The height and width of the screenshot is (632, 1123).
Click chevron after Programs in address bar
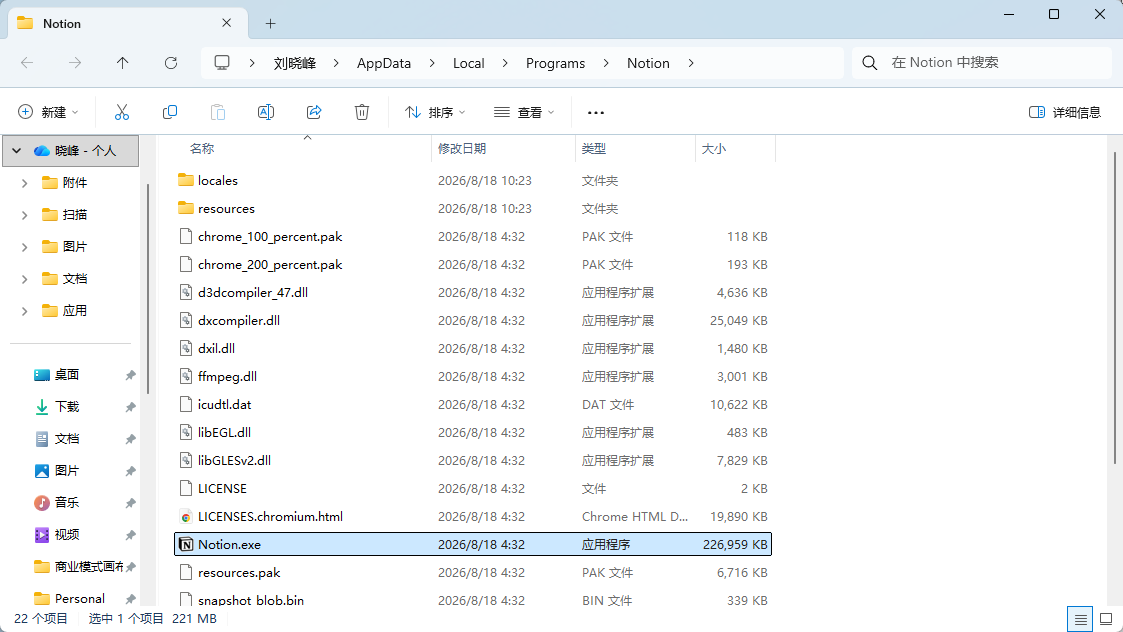pyautogui.click(x=606, y=63)
